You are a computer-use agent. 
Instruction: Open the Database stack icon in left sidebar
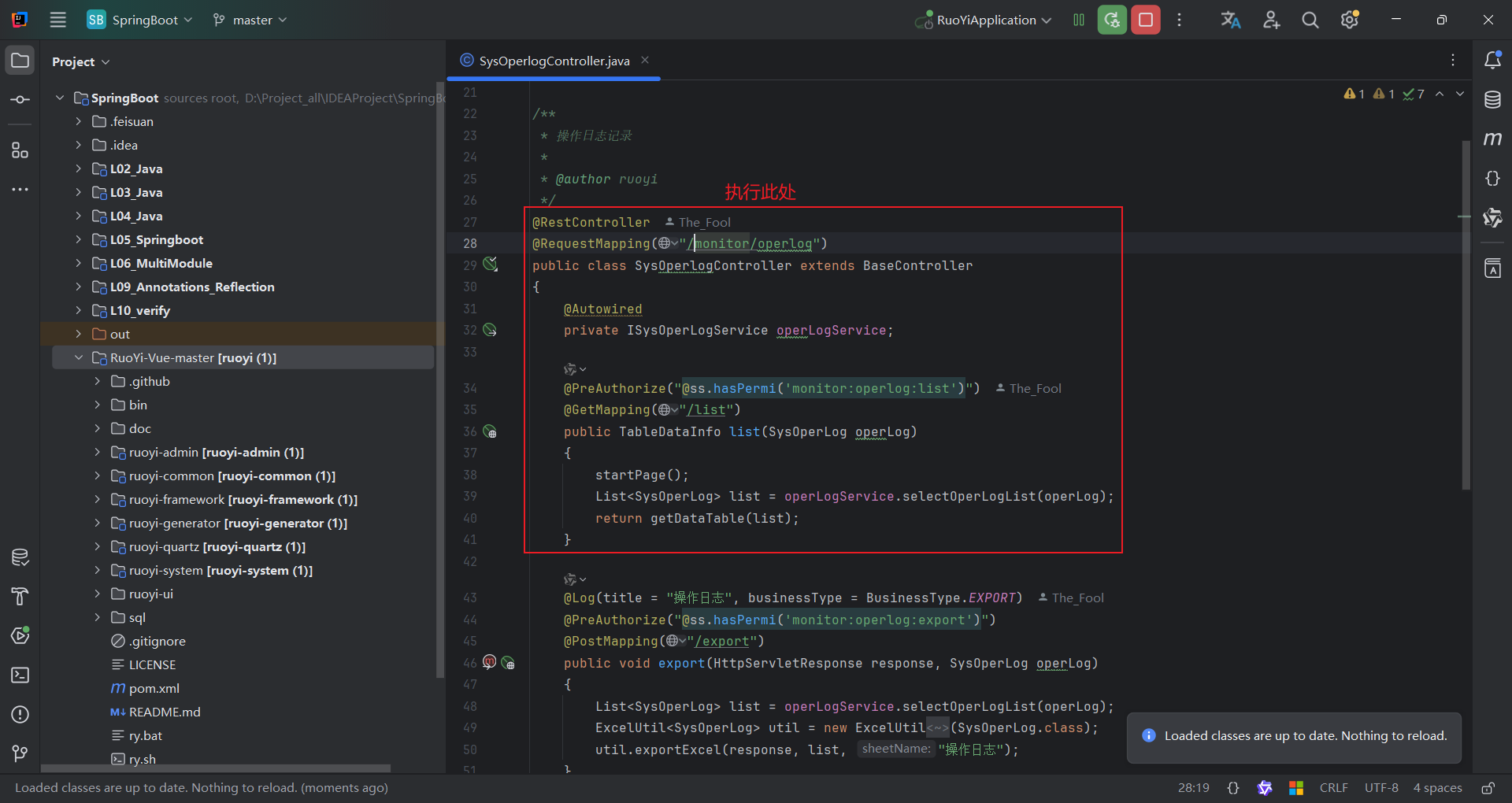click(20, 557)
